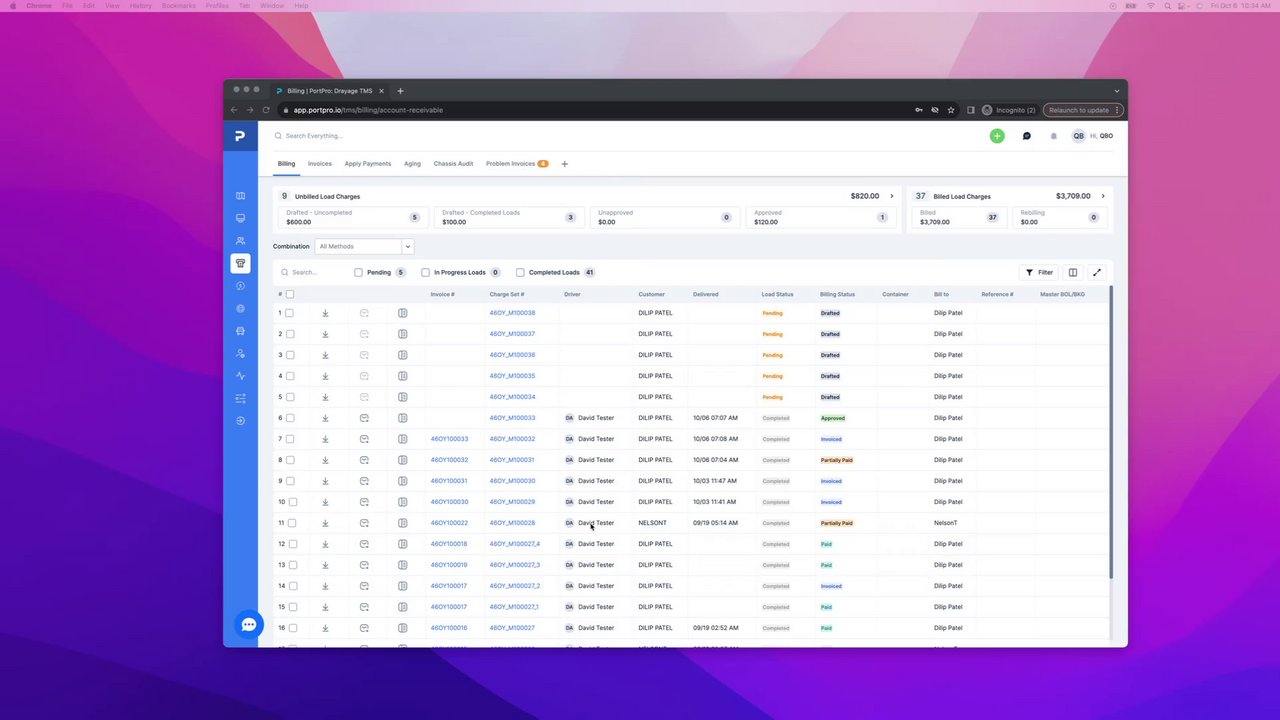Download charge set 46OY_M100038 row
The width and height of the screenshot is (1280, 720).
[325, 313]
